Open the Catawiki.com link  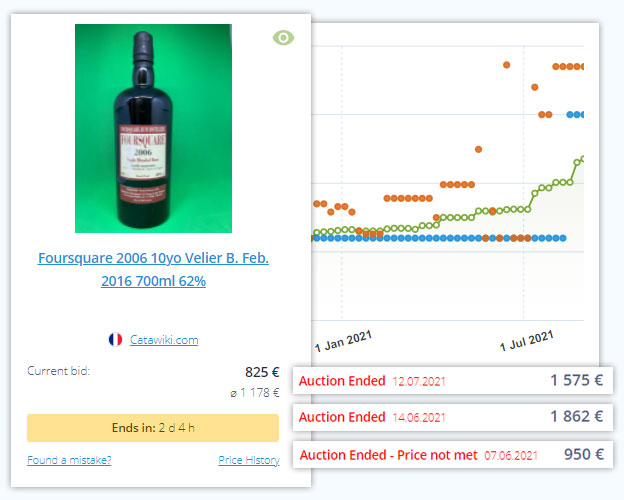pos(164,340)
